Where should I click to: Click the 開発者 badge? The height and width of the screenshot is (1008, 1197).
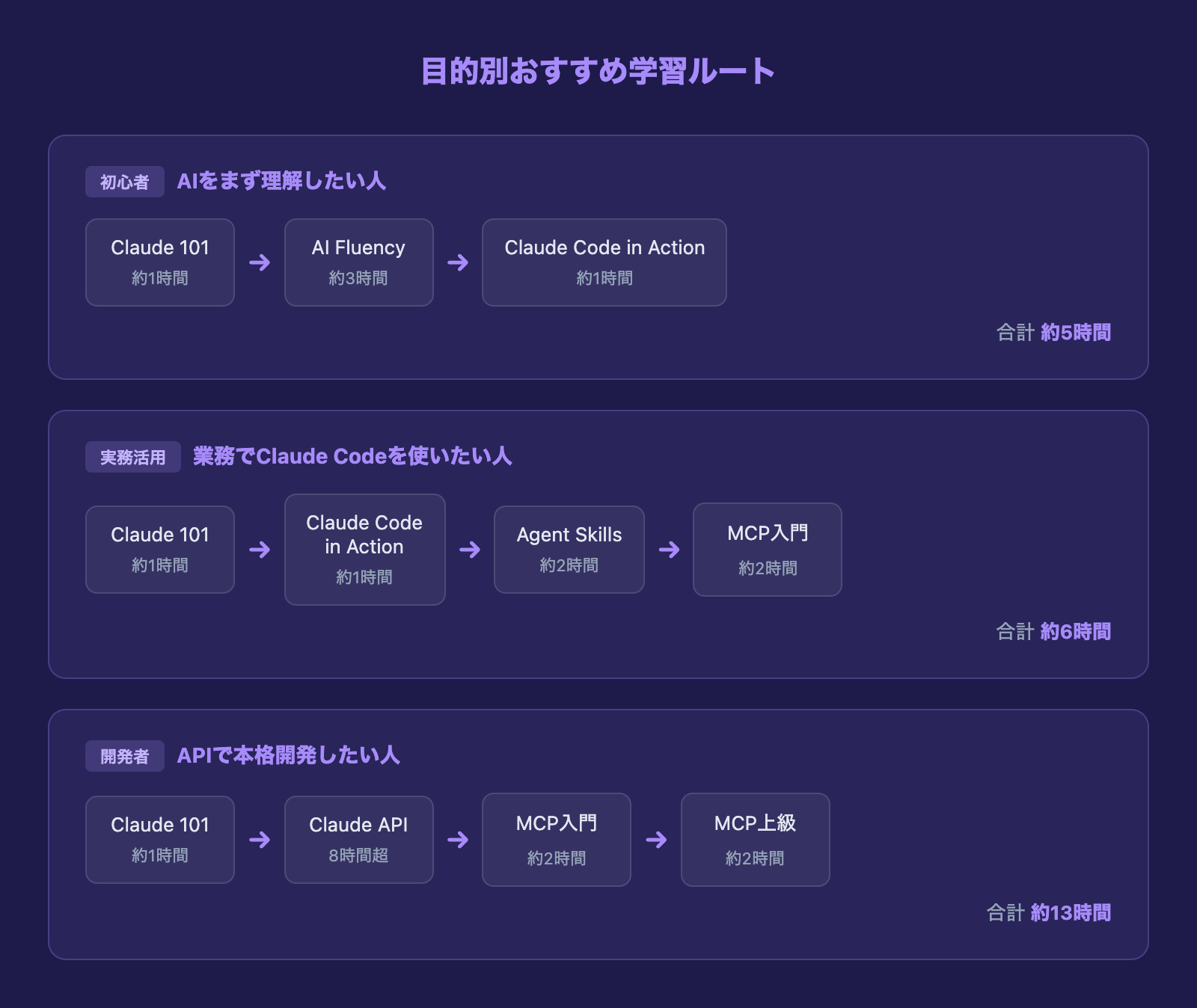[125, 756]
